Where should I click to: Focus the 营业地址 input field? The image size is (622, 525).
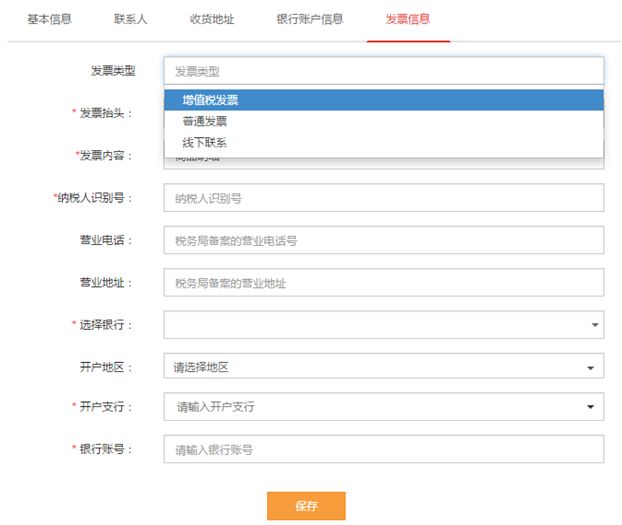[x=384, y=283]
